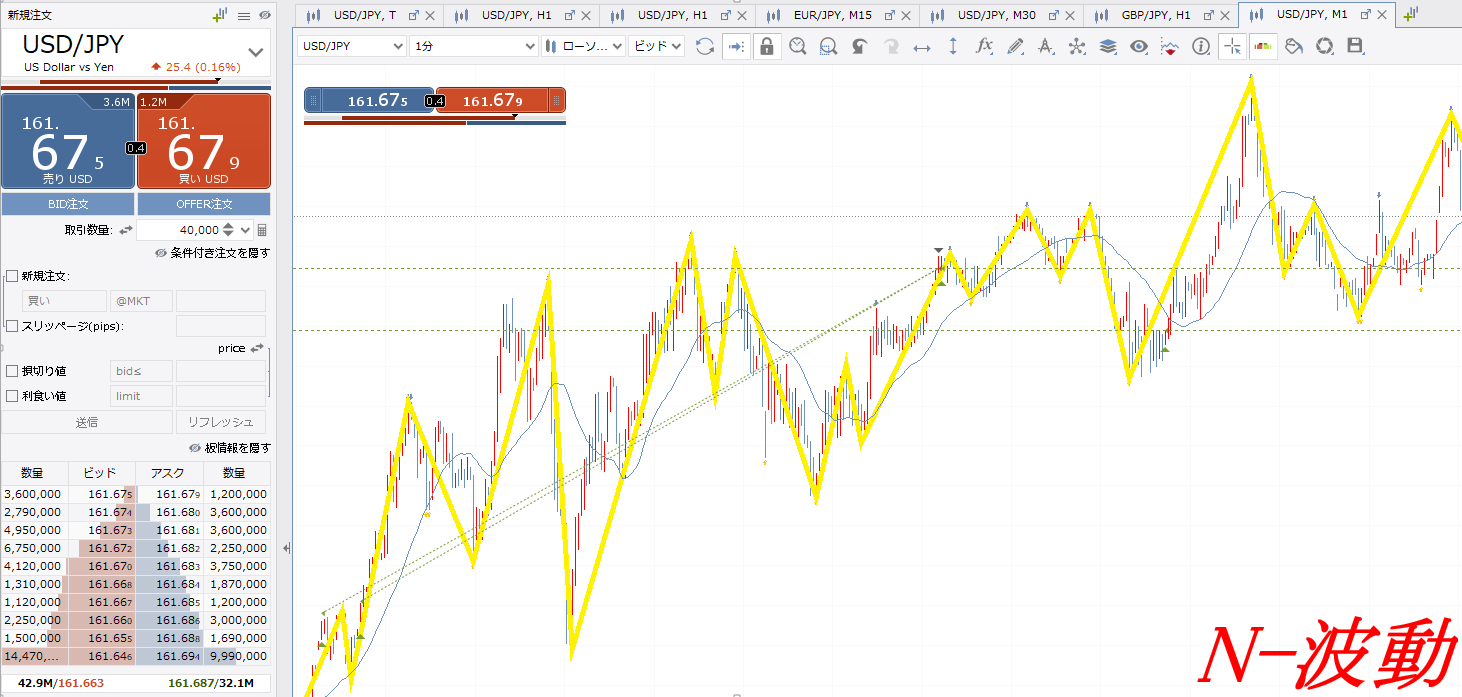1462x697 pixels.
Task: Click swap arrows next to 取引数量
Action: tap(126, 230)
